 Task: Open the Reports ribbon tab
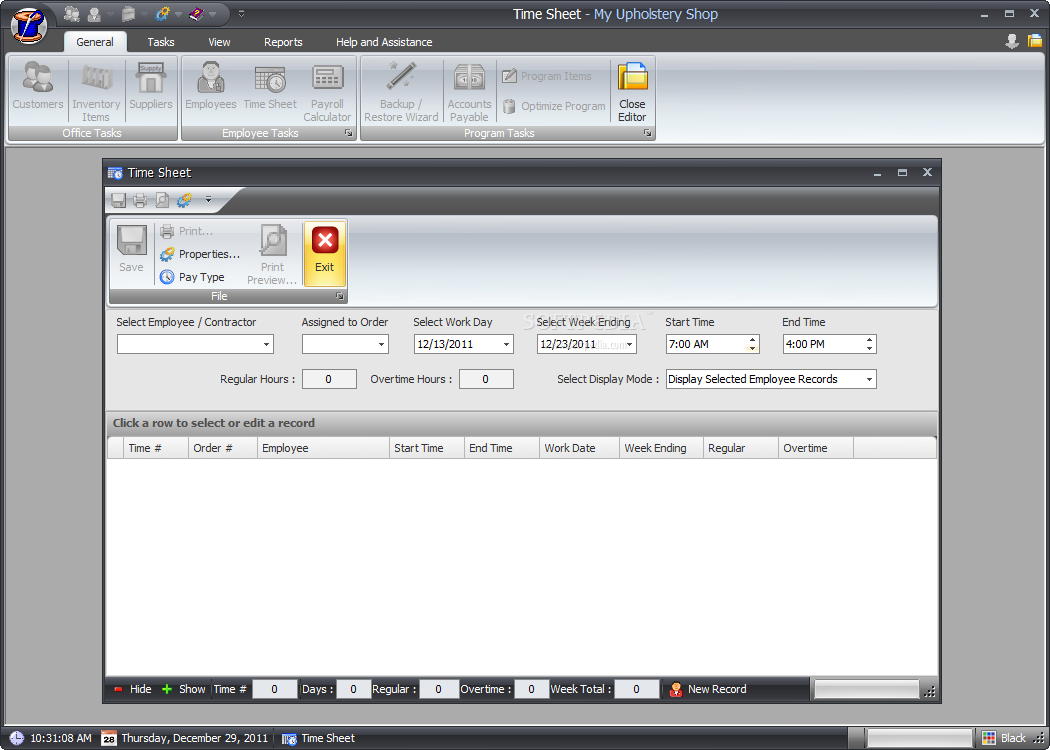click(x=283, y=42)
